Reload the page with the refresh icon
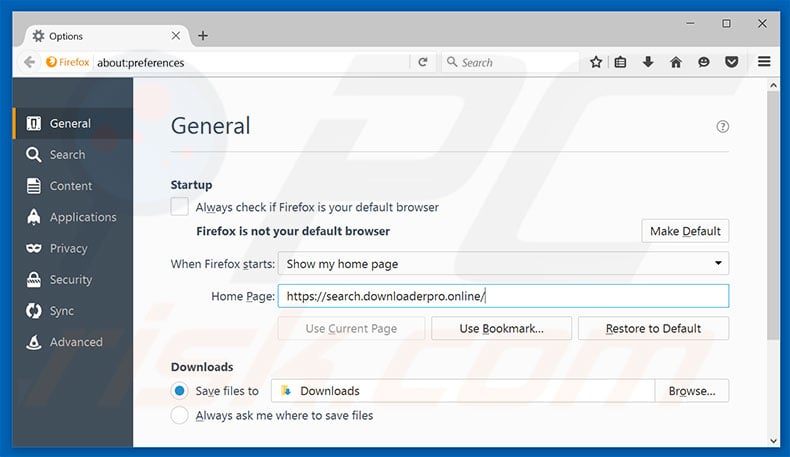This screenshot has width=790, height=457. (x=423, y=62)
